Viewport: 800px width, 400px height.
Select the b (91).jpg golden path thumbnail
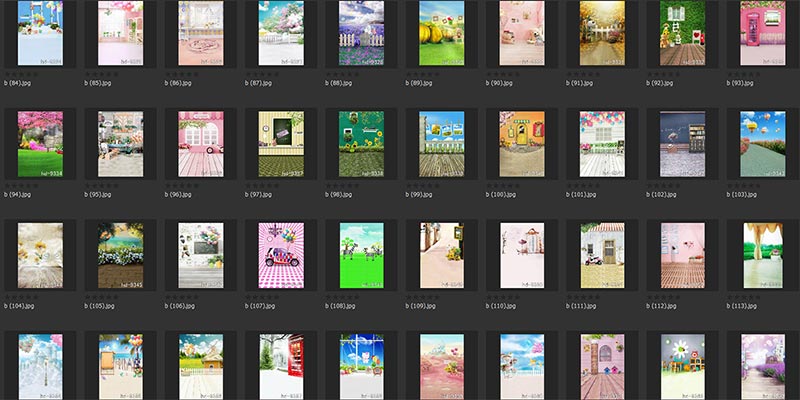pyautogui.click(x=603, y=33)
